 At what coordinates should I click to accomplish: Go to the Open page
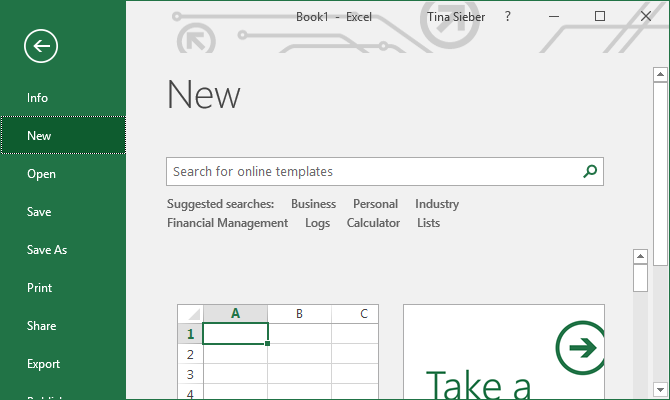(63, 174)
